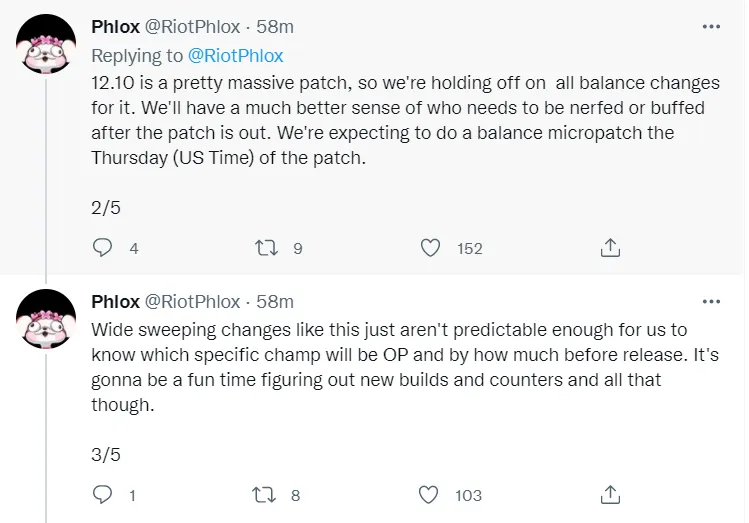Like the 2/5 tweet with 152 likes

tap(430, 247)
